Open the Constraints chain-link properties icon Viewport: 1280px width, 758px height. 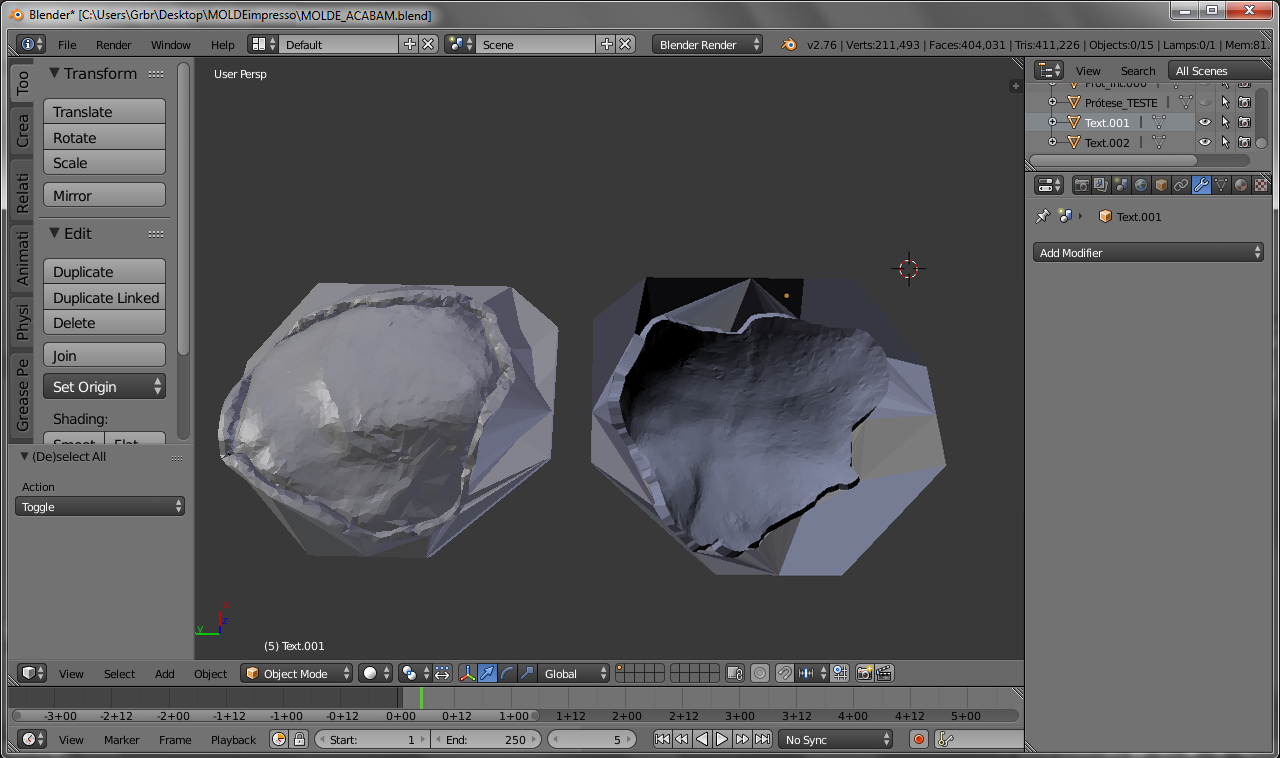[x=1181, y=185]
